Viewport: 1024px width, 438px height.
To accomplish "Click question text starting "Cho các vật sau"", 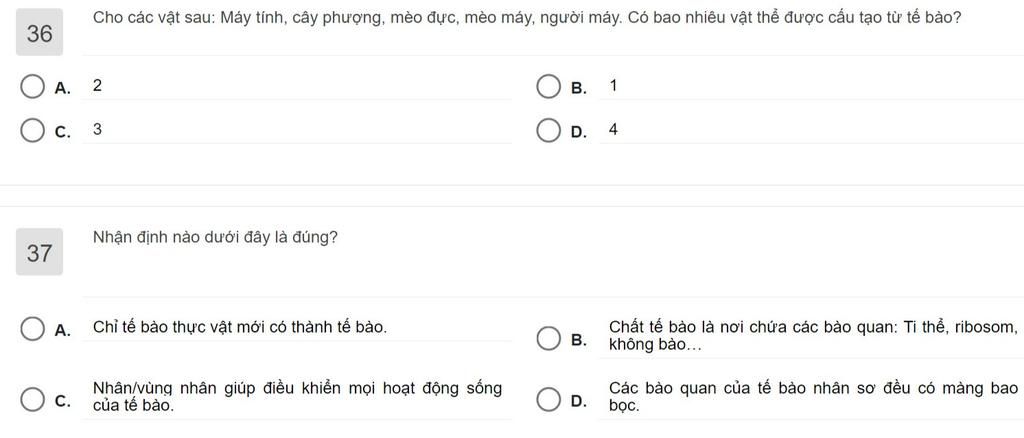I will (x=526, y=17).
